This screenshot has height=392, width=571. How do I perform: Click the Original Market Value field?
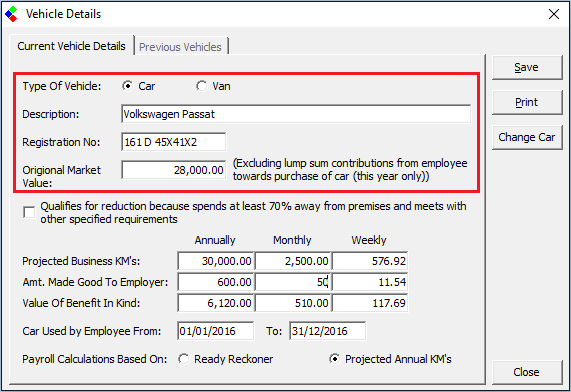pos(173,170)
